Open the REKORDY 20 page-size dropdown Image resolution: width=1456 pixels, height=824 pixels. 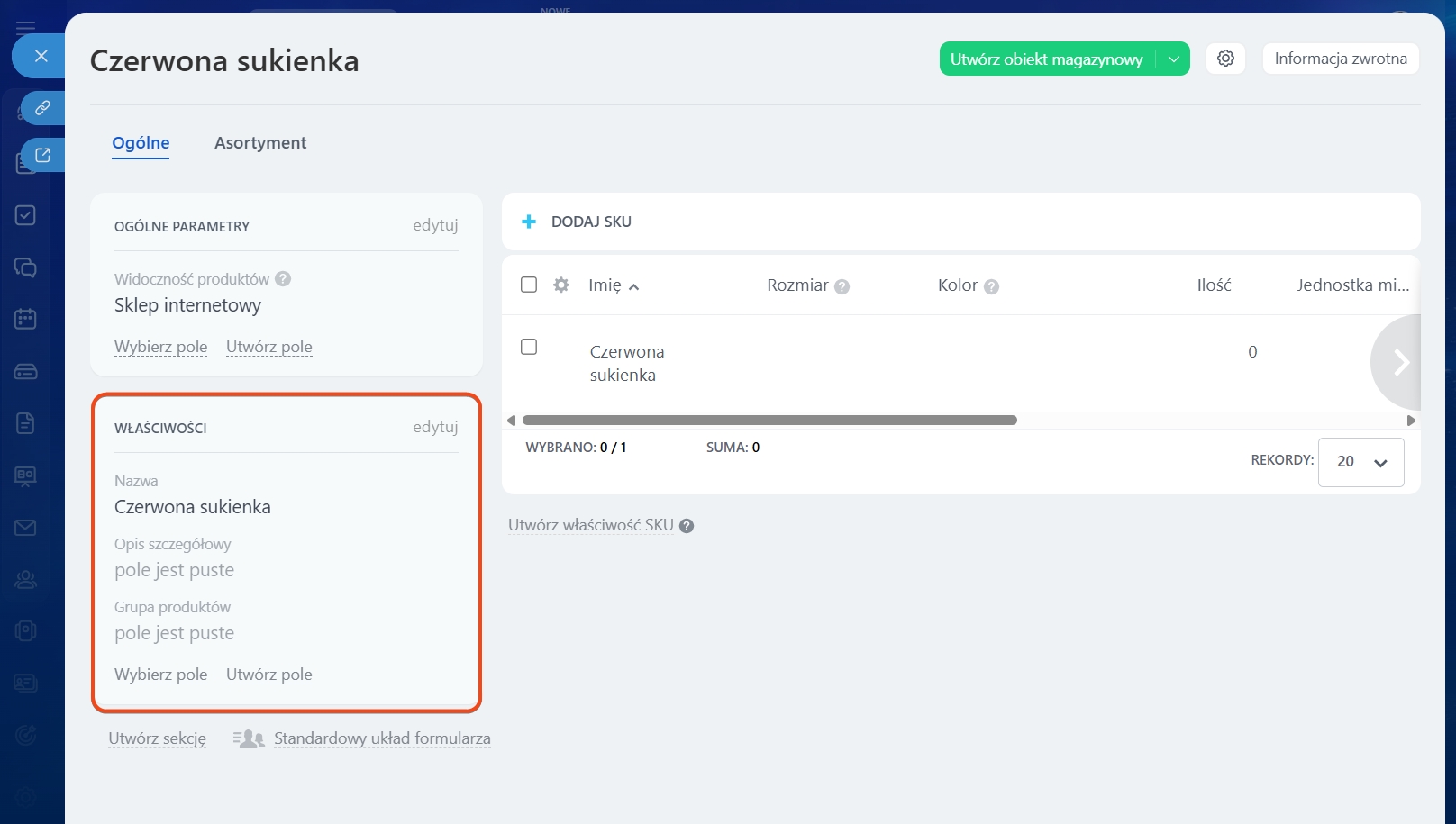click(x=1360, y=462)
